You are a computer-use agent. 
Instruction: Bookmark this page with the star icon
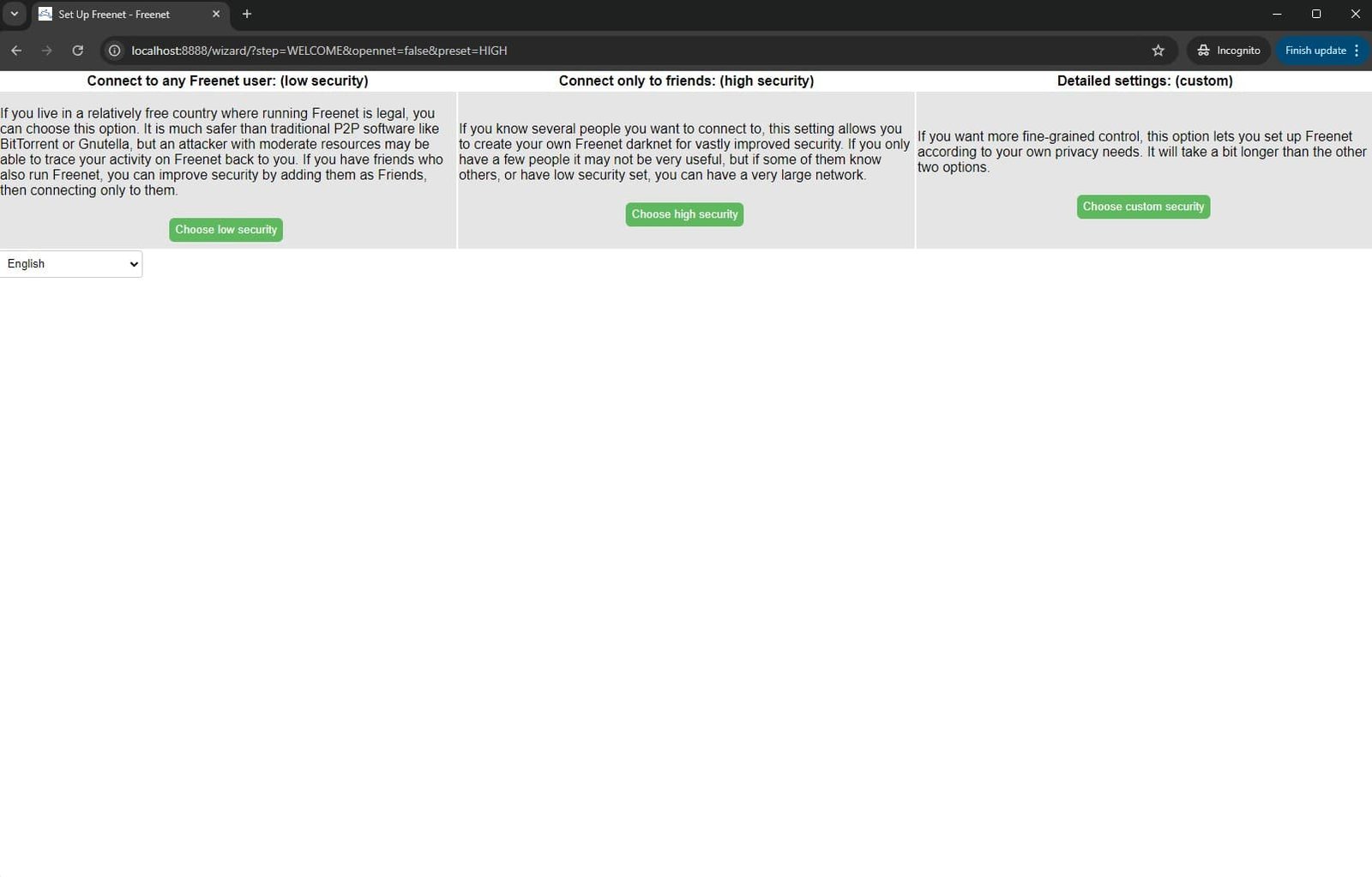[1158, 51]
